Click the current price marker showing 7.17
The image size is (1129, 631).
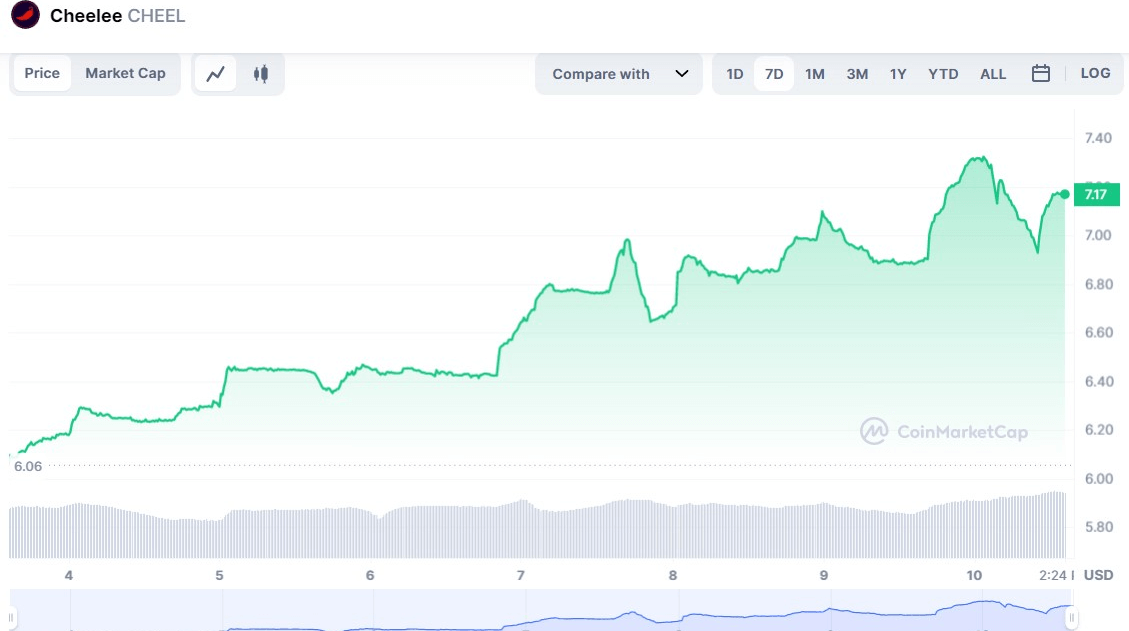(x=1096, y=195)
